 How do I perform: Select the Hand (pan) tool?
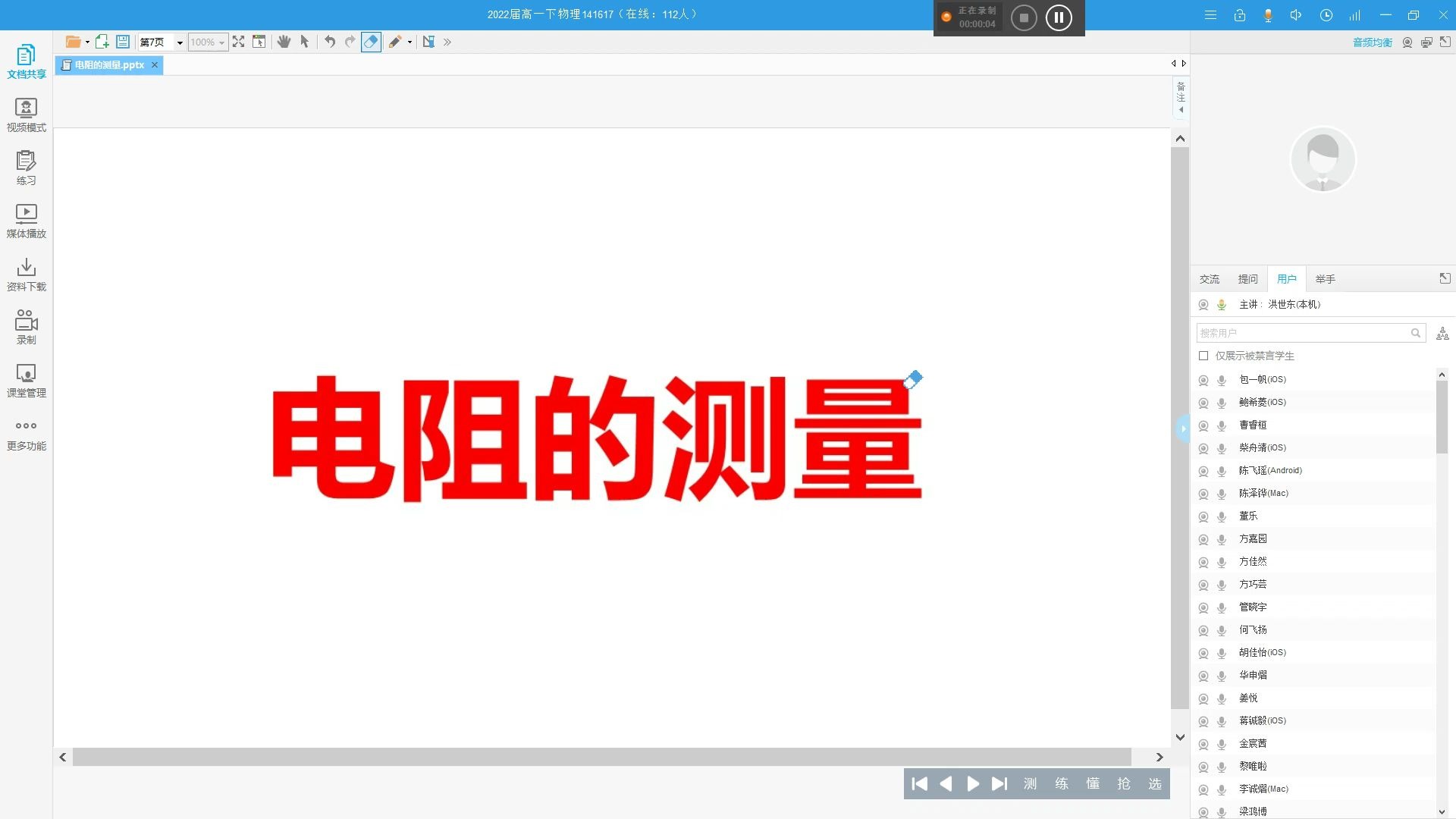coord(284,42)
